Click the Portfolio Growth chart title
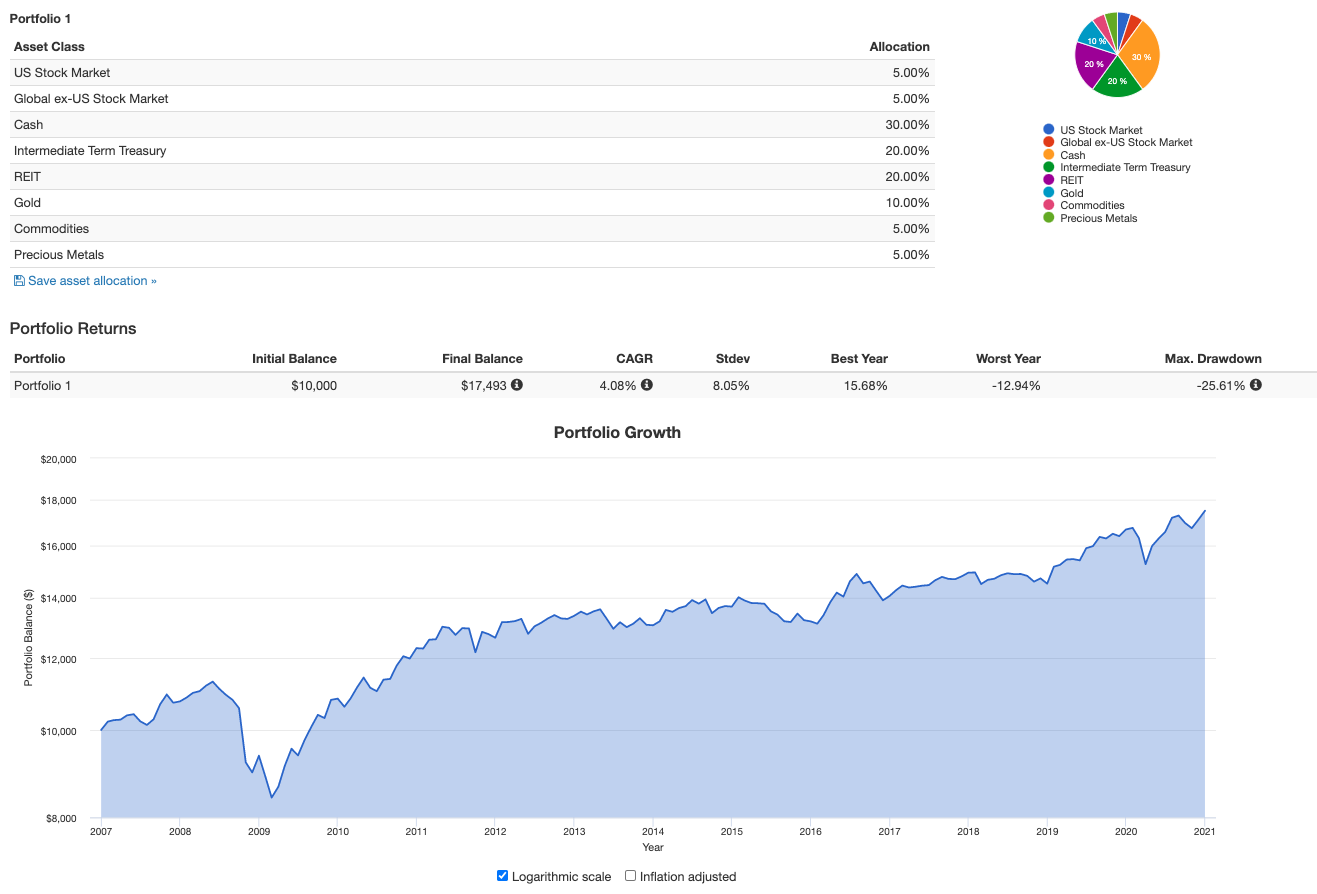Viewport: 1317px width, 894px height. 617,433
